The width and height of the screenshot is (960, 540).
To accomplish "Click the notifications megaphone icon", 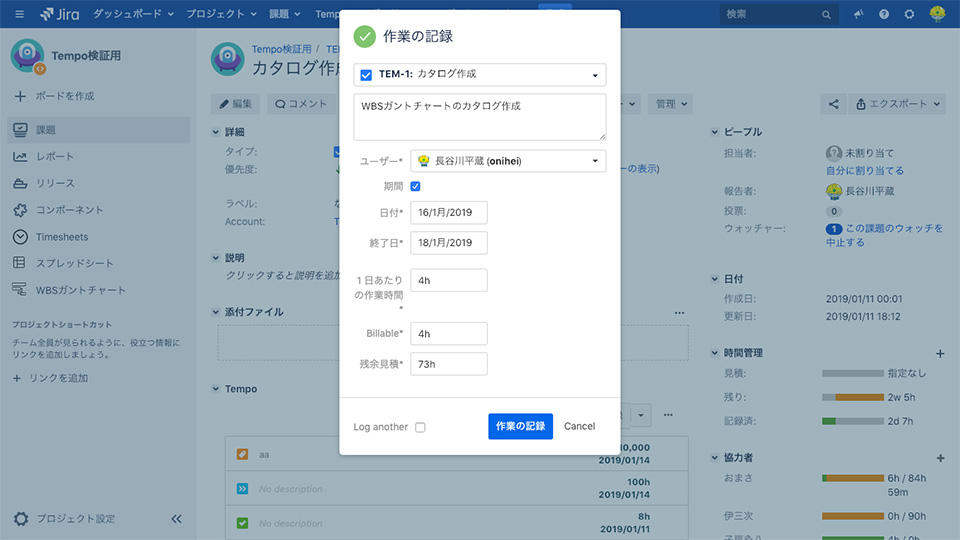I will [858, 14].
